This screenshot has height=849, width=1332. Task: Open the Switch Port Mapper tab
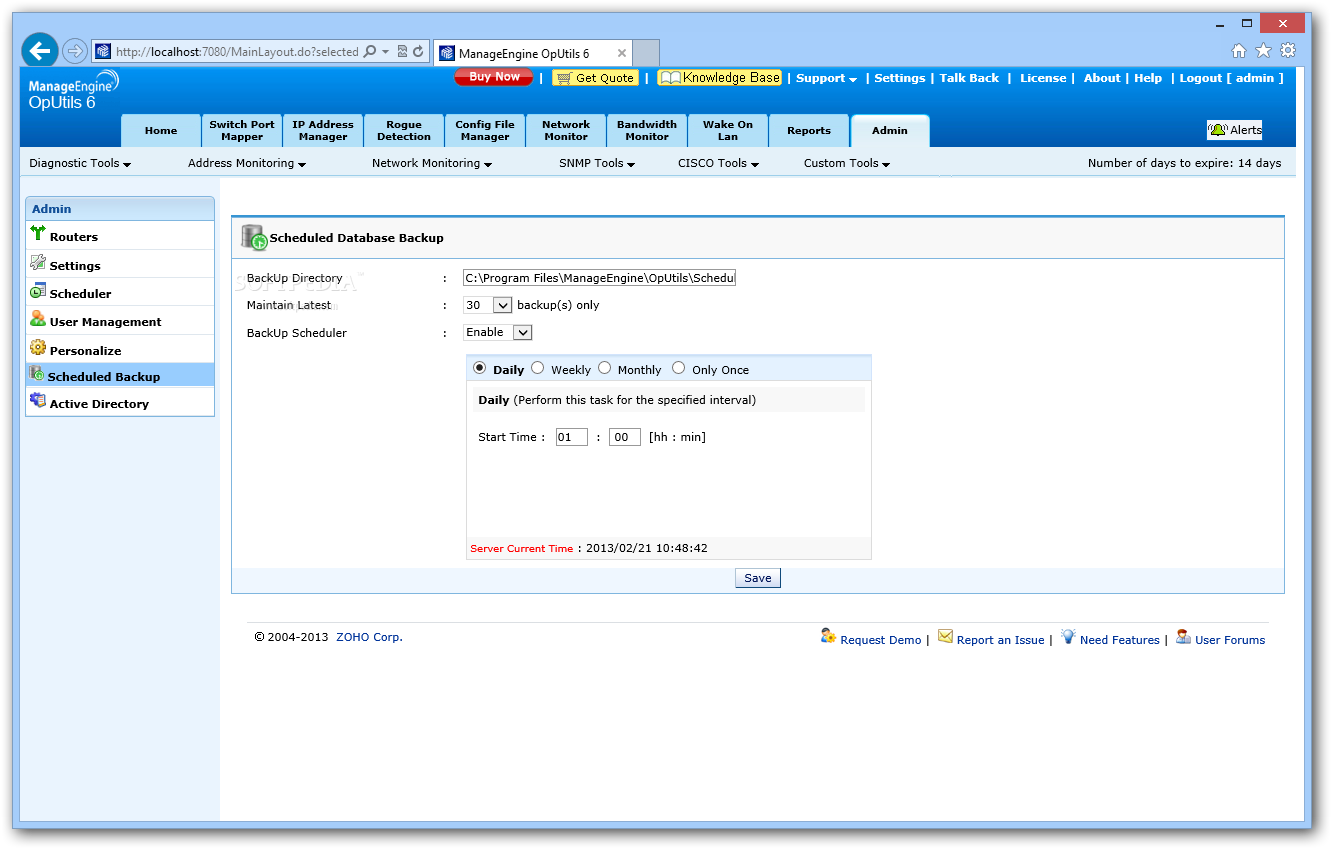pos(242,131)
